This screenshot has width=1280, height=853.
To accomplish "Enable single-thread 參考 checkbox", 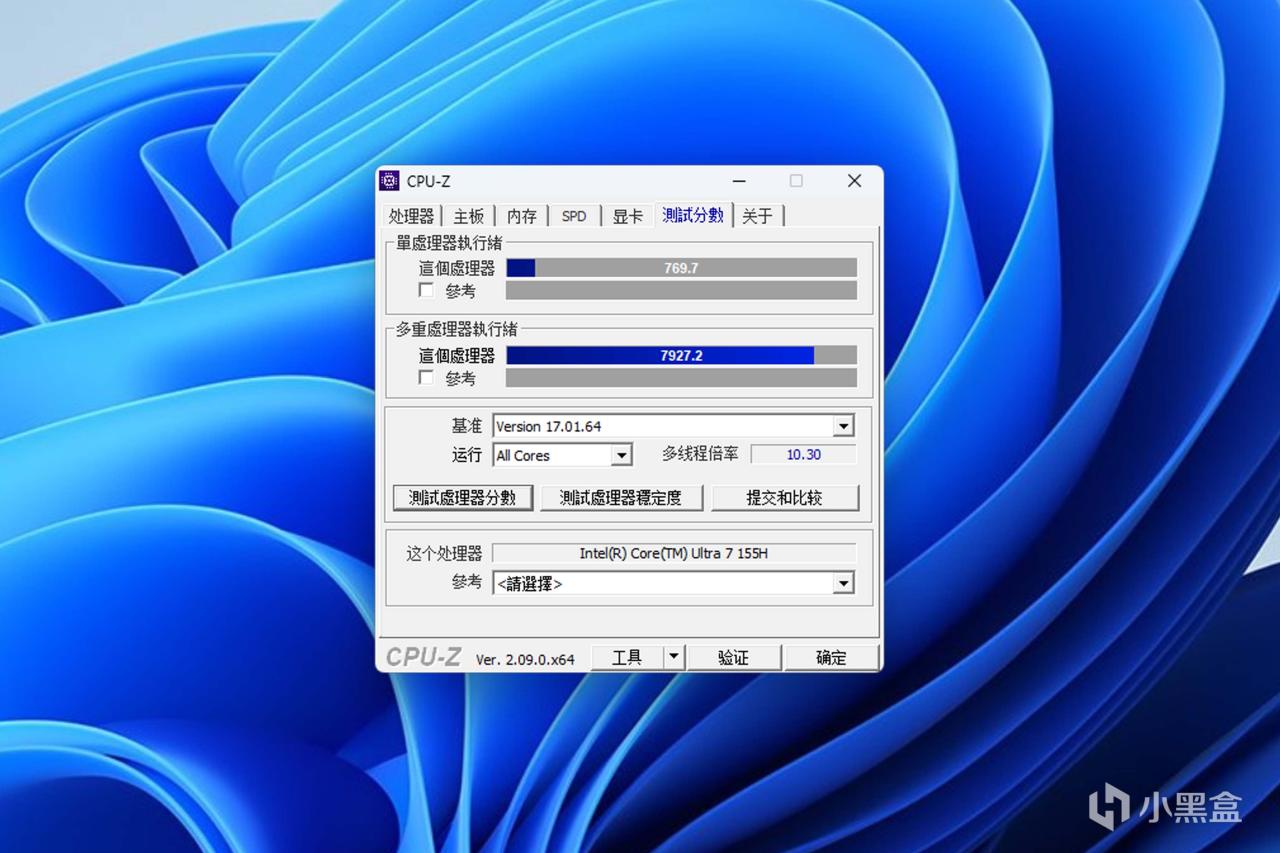I will pyautogui.click(x=427, y=290).
